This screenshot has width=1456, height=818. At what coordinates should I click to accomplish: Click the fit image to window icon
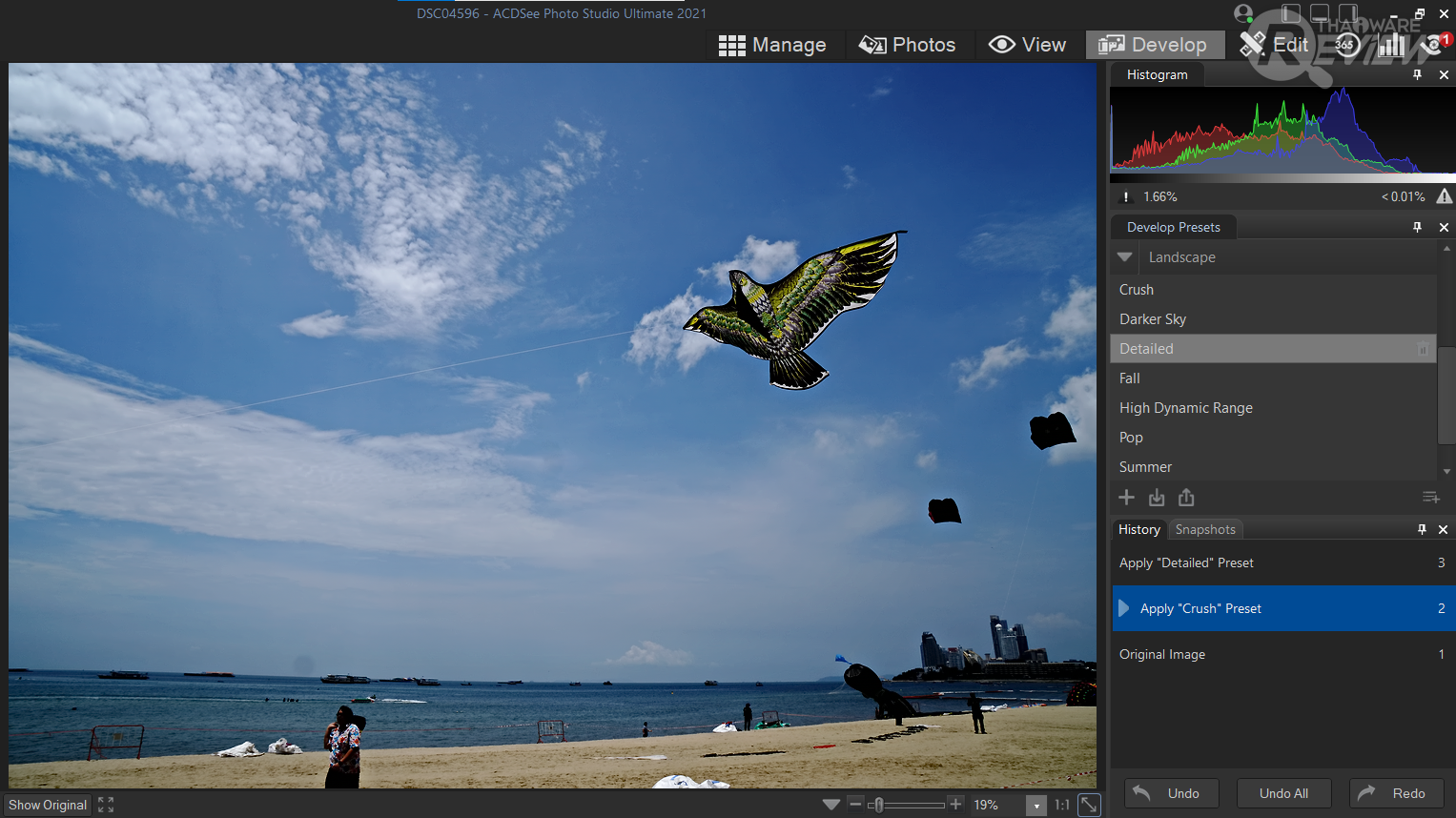(x=1088, y=805)
